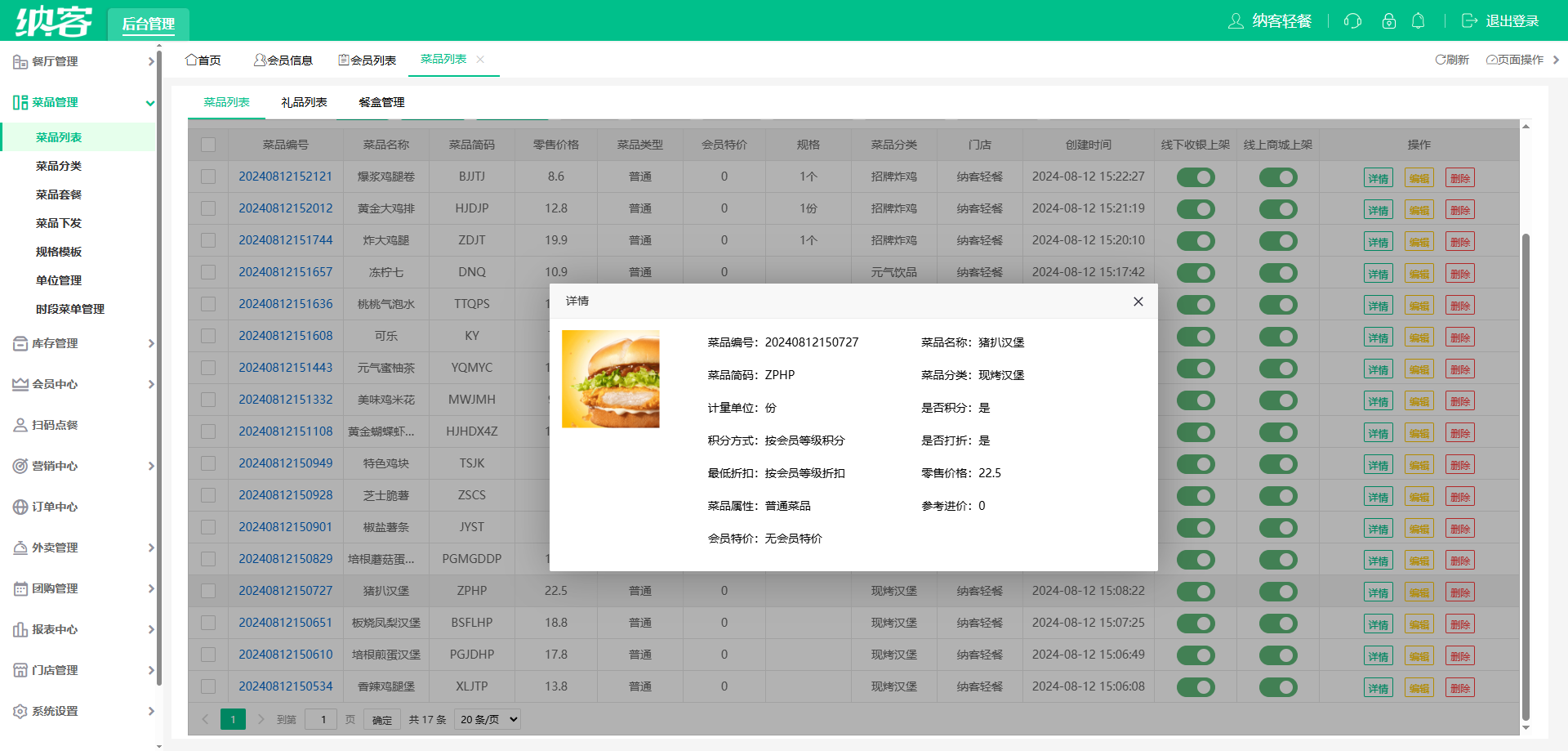Click the refresh icon labeled 刷新
This screenshot has height=751, width=1568.
tap(1441, 60)
